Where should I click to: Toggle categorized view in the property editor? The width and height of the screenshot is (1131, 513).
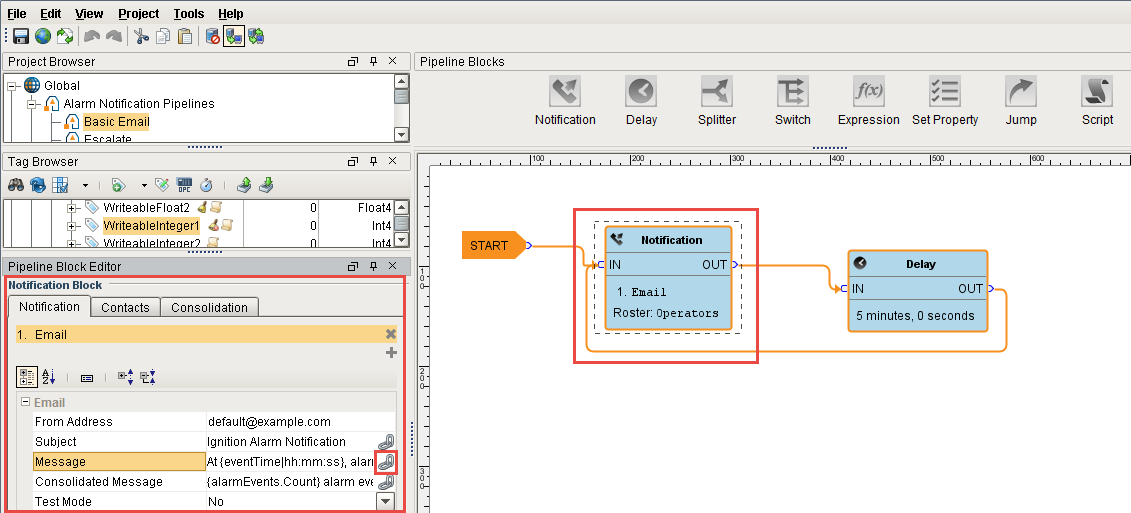[x=28, y=377]
